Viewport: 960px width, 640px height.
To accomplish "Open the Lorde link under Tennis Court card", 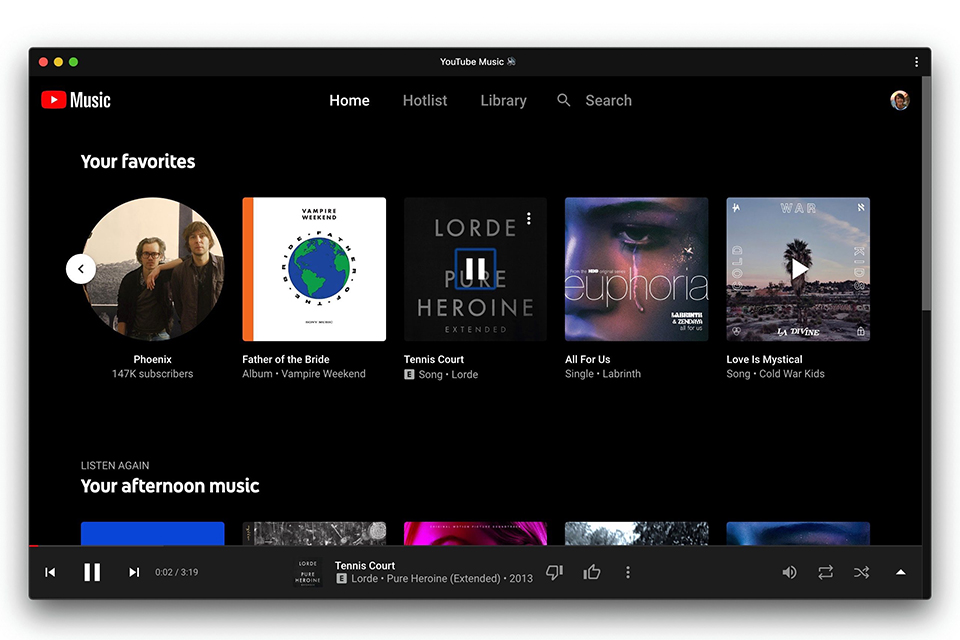I will tap(465, 374).
